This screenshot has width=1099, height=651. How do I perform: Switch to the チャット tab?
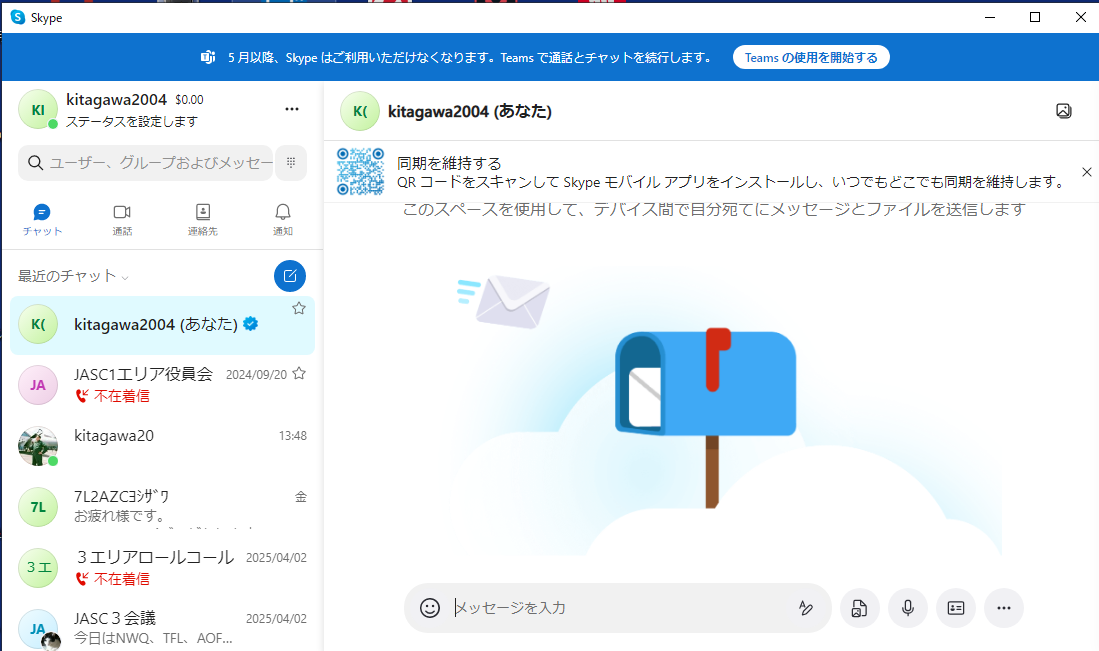pyautogui.click(x=42, y=219)
